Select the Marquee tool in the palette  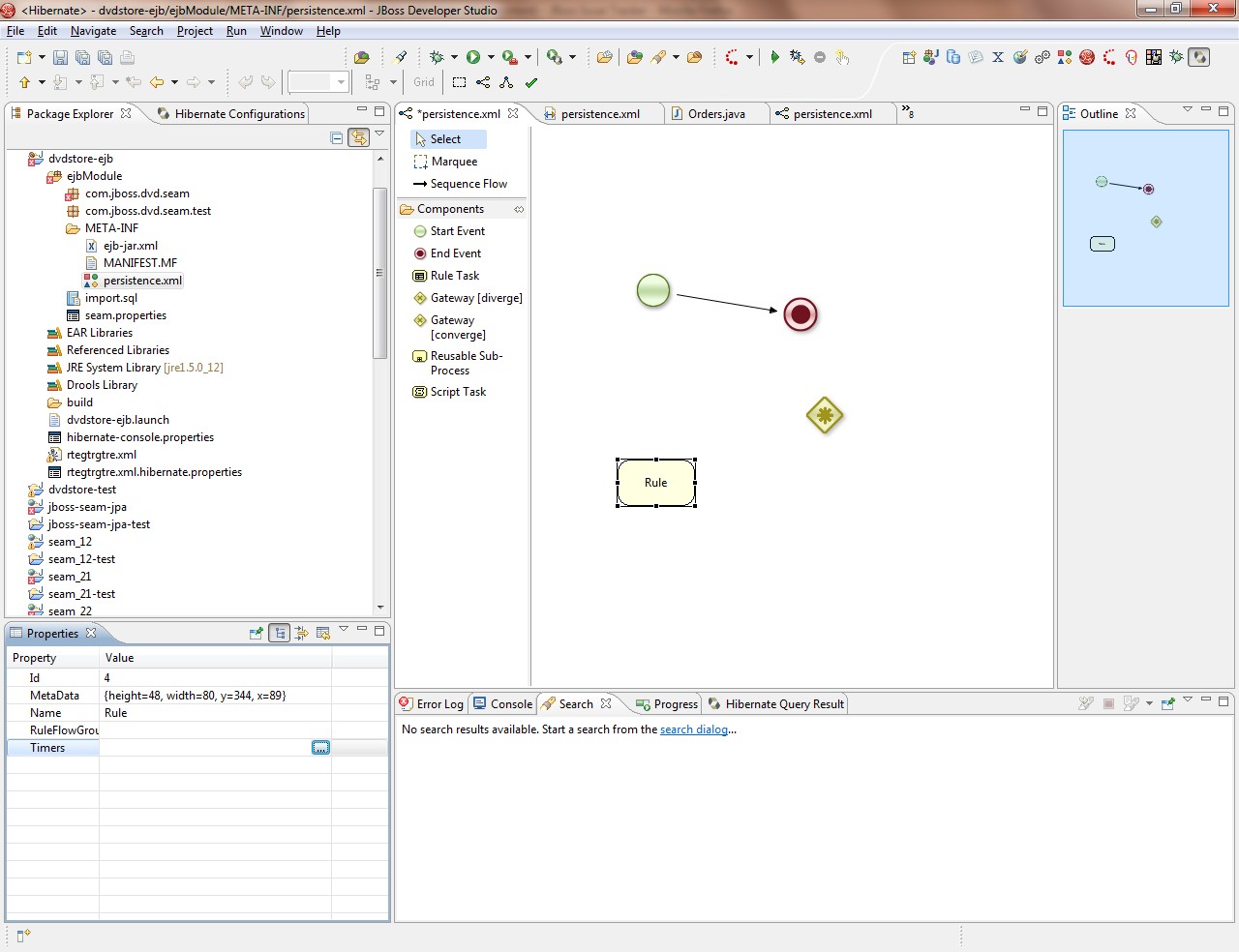[453, 162]
